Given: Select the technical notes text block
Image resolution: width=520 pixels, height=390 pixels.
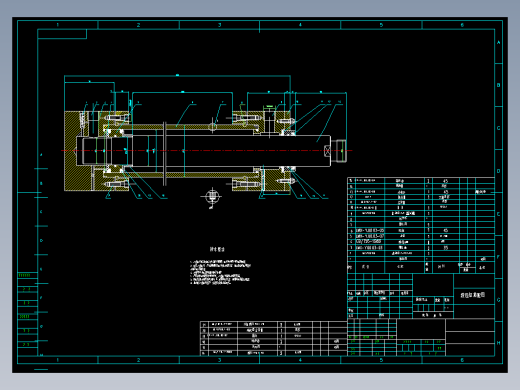Looking at the screenshot, I should tap(220, 273).
